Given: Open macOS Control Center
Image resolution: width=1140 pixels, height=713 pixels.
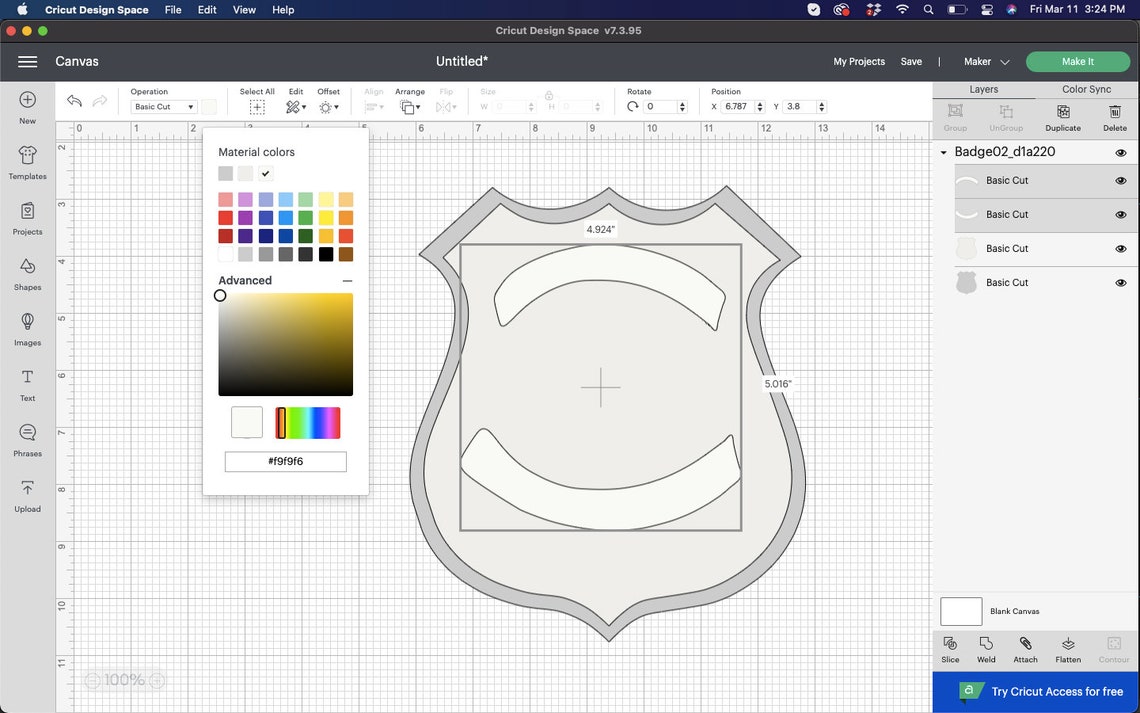Looking at the screenshot, I should [987, 9].
